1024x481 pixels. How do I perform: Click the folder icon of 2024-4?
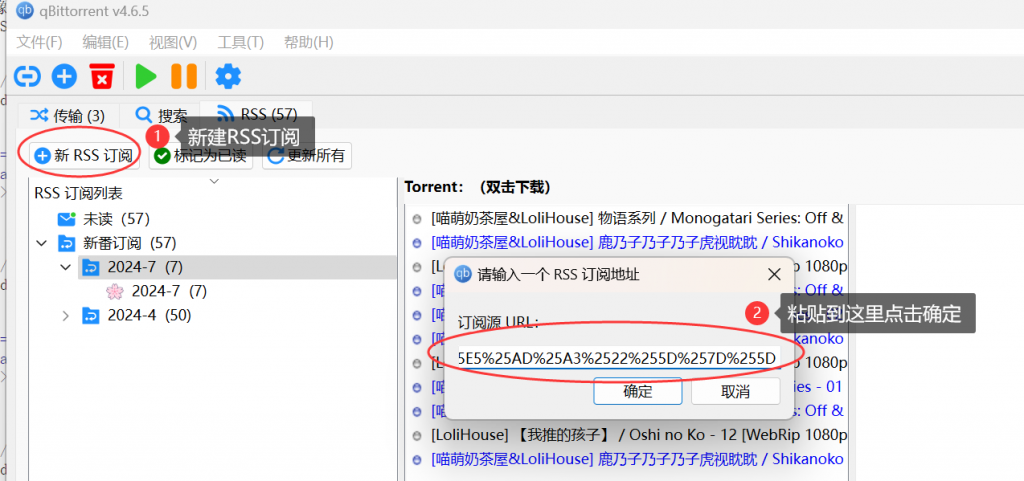pyautogui.click(x=91, y=316)
